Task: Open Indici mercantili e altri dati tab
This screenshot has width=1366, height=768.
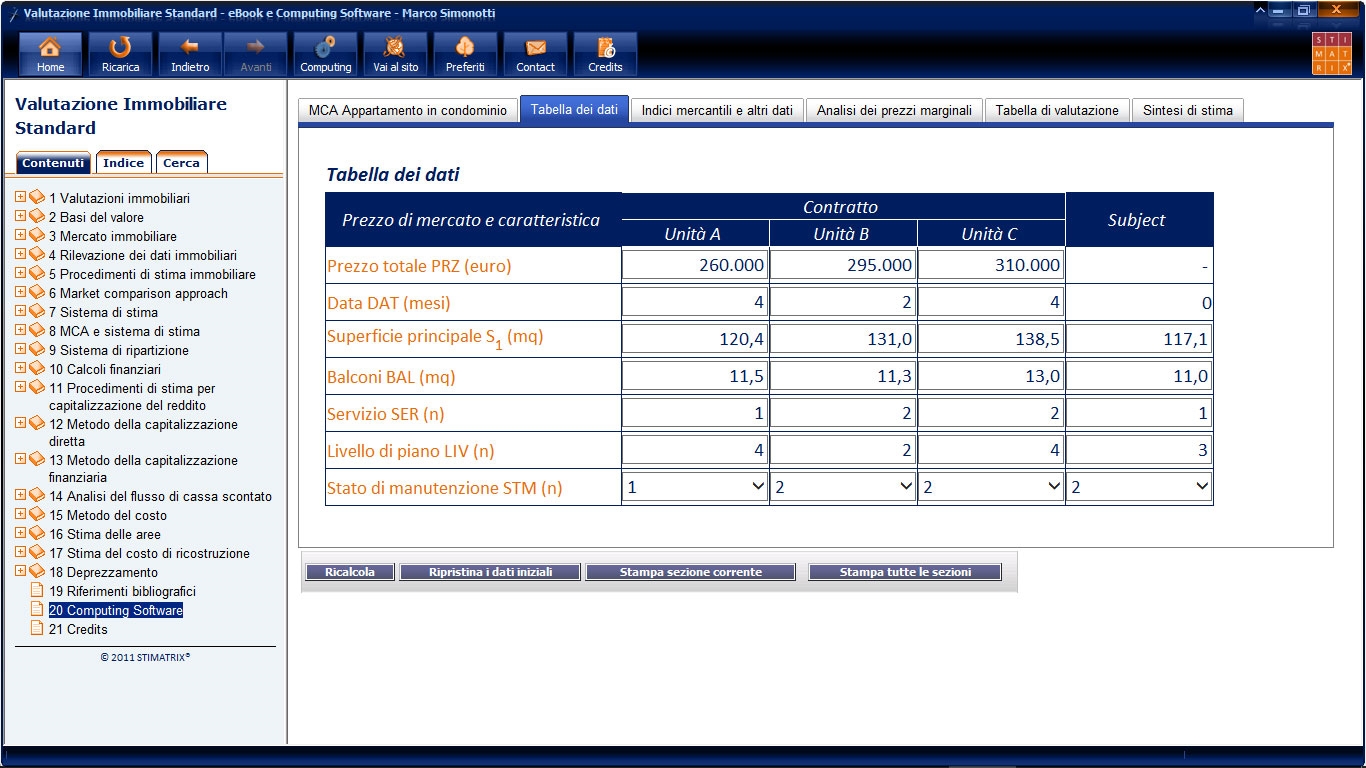Action: click(717, 110)
